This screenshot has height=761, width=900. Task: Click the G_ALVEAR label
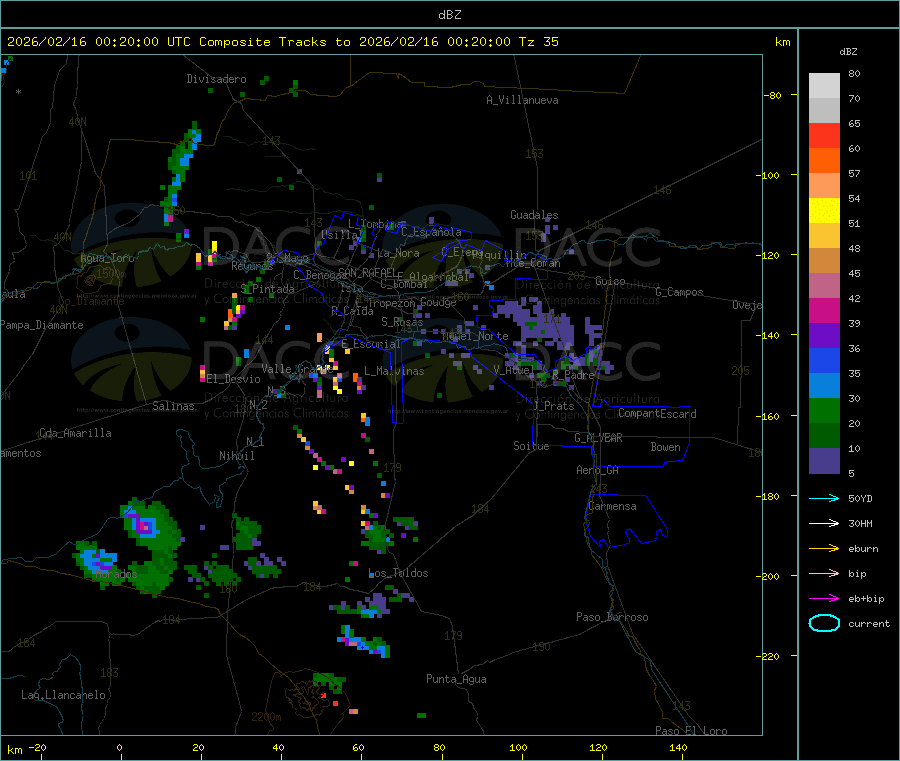pyautogui.click(x=598, y=438)
